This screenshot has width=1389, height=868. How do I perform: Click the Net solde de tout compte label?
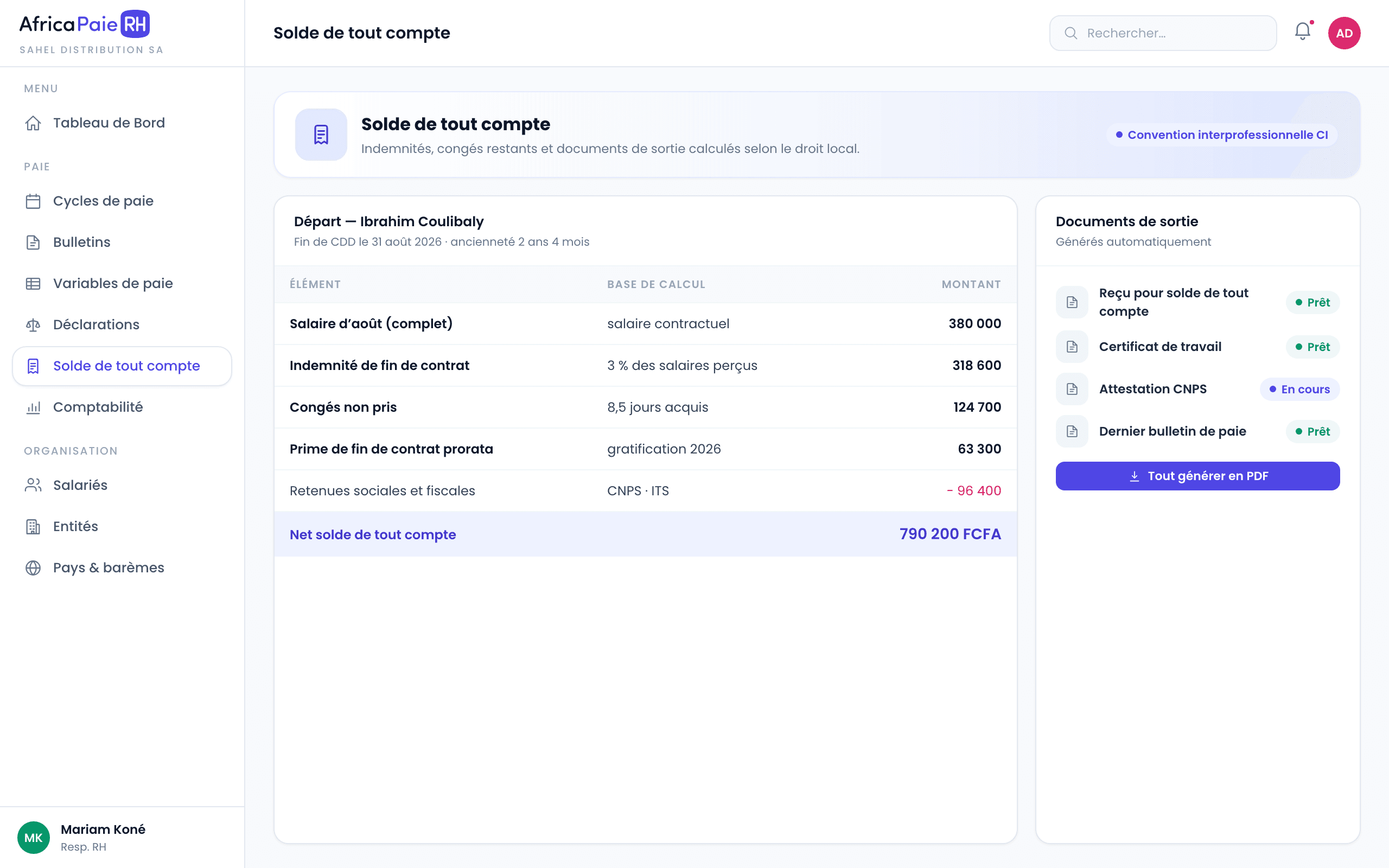point(373,534)
